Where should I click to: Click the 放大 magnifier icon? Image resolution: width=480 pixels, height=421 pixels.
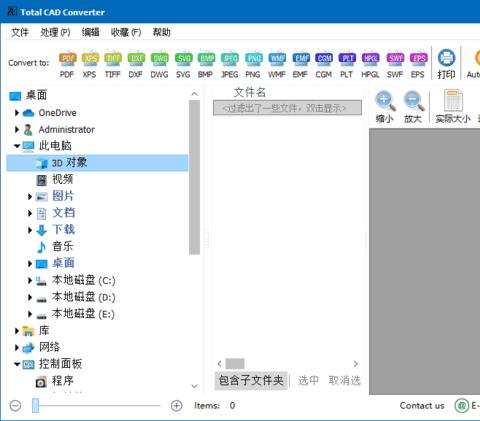click(x=413, y=107)
